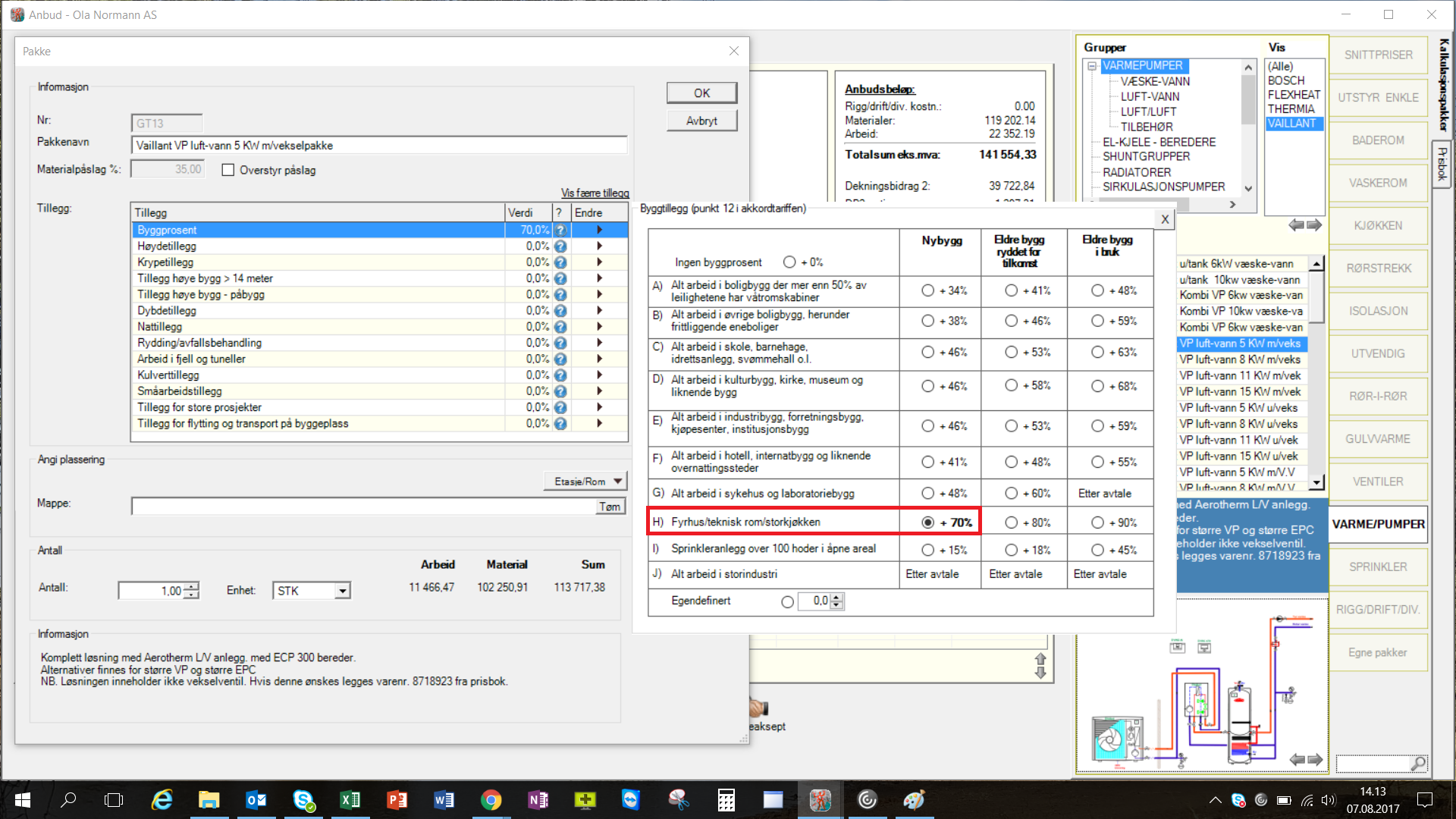Select Eldre bygg ryddet +46% for row B
1456x819 pixels.
click(x=1012, y=322)
